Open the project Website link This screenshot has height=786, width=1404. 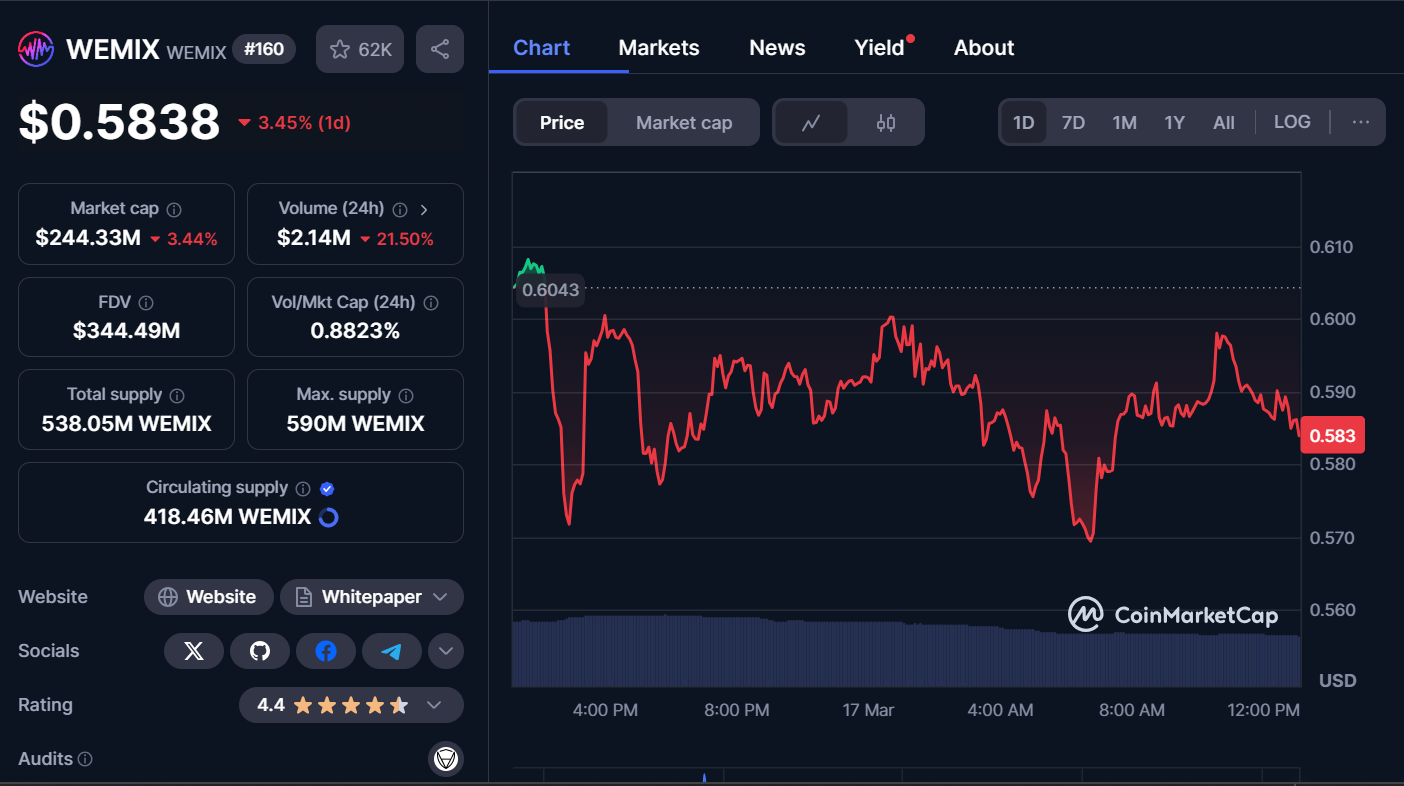pyautogui.click(x=209, y=597)
